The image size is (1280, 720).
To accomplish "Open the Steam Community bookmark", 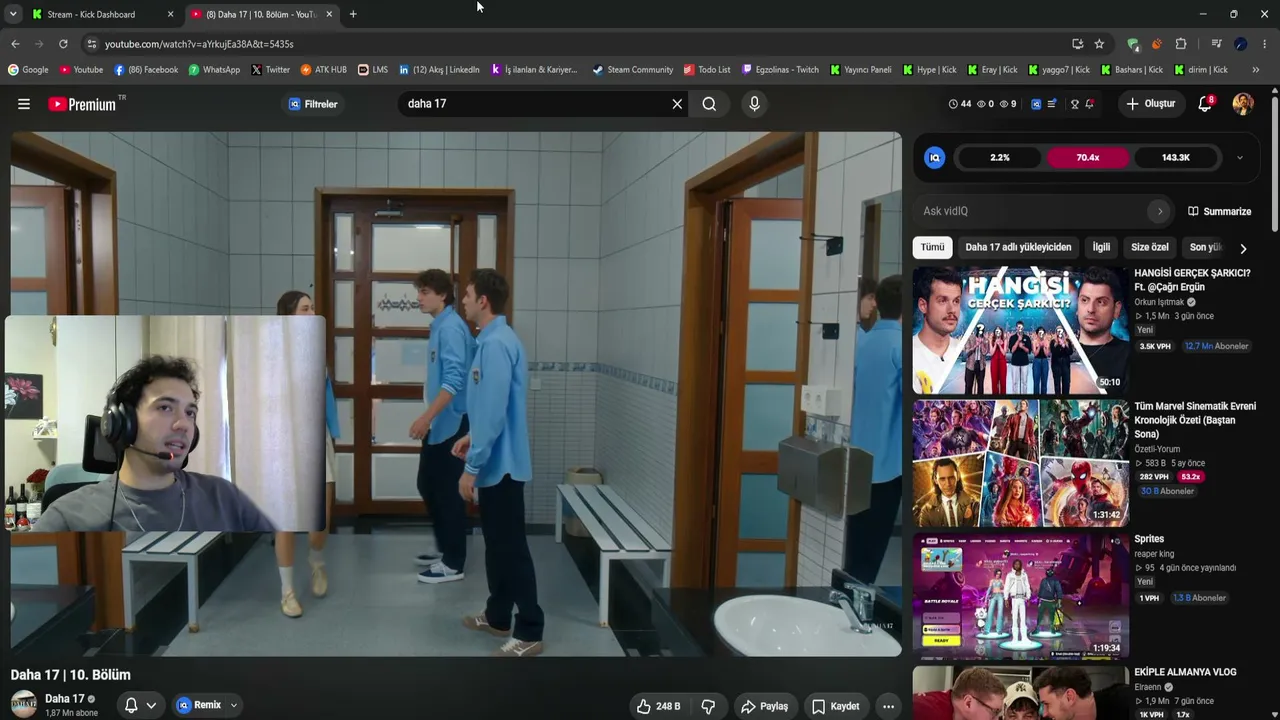I will [x=632, y=70].
